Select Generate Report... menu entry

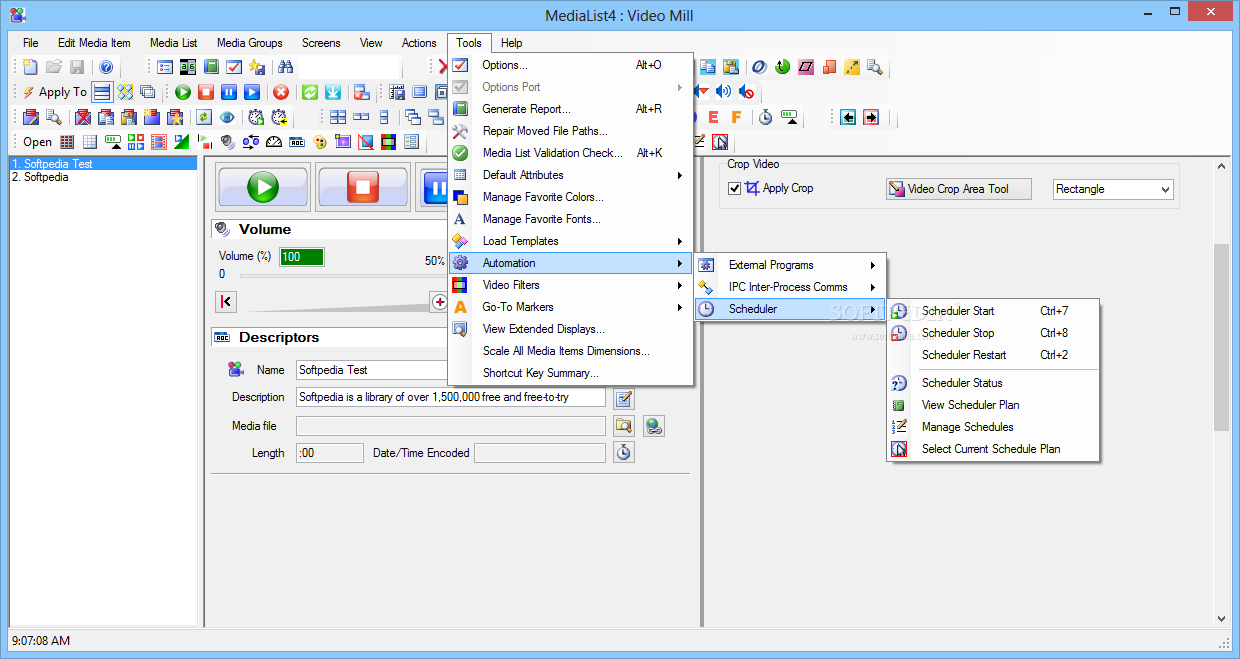(x=571, y=109)
